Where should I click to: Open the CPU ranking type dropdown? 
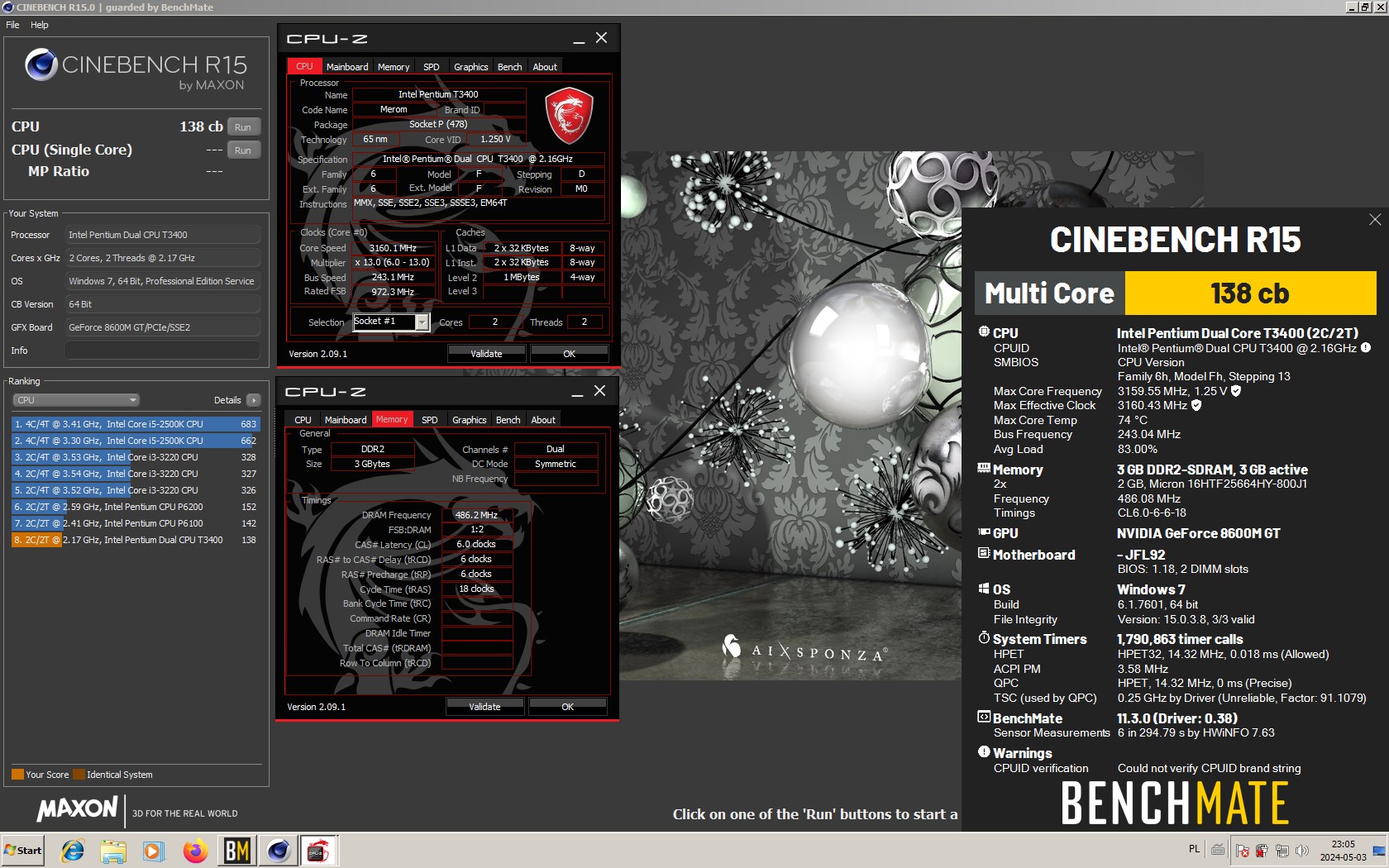click(75, 400)
